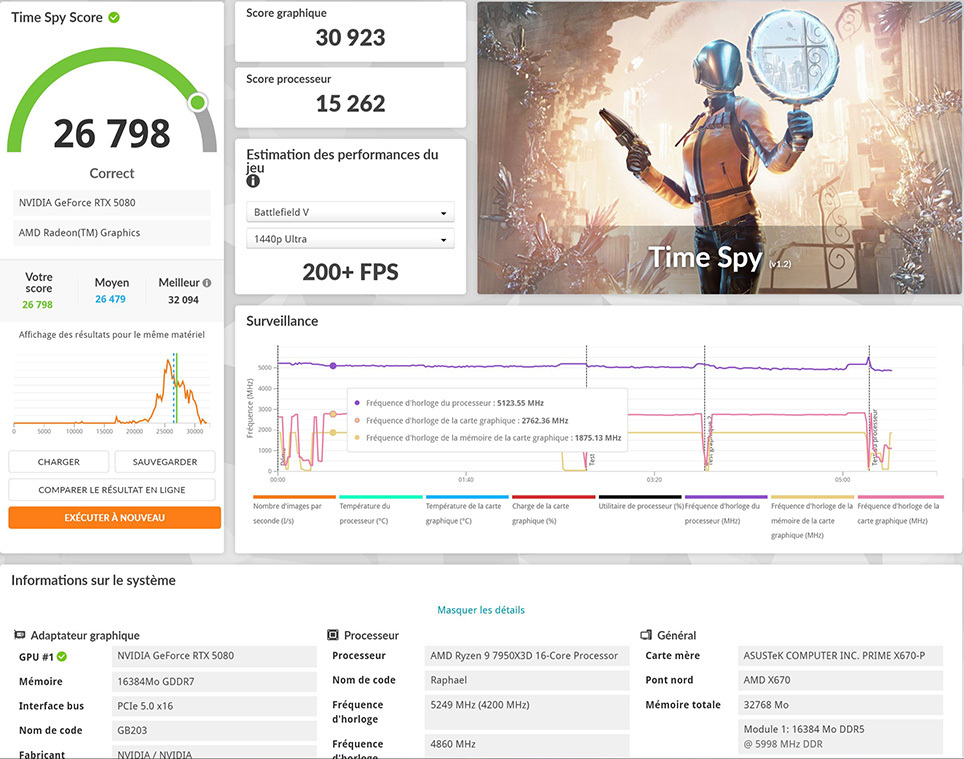Click the green validation checkmark beside Time Spy Score

(114, 18)
